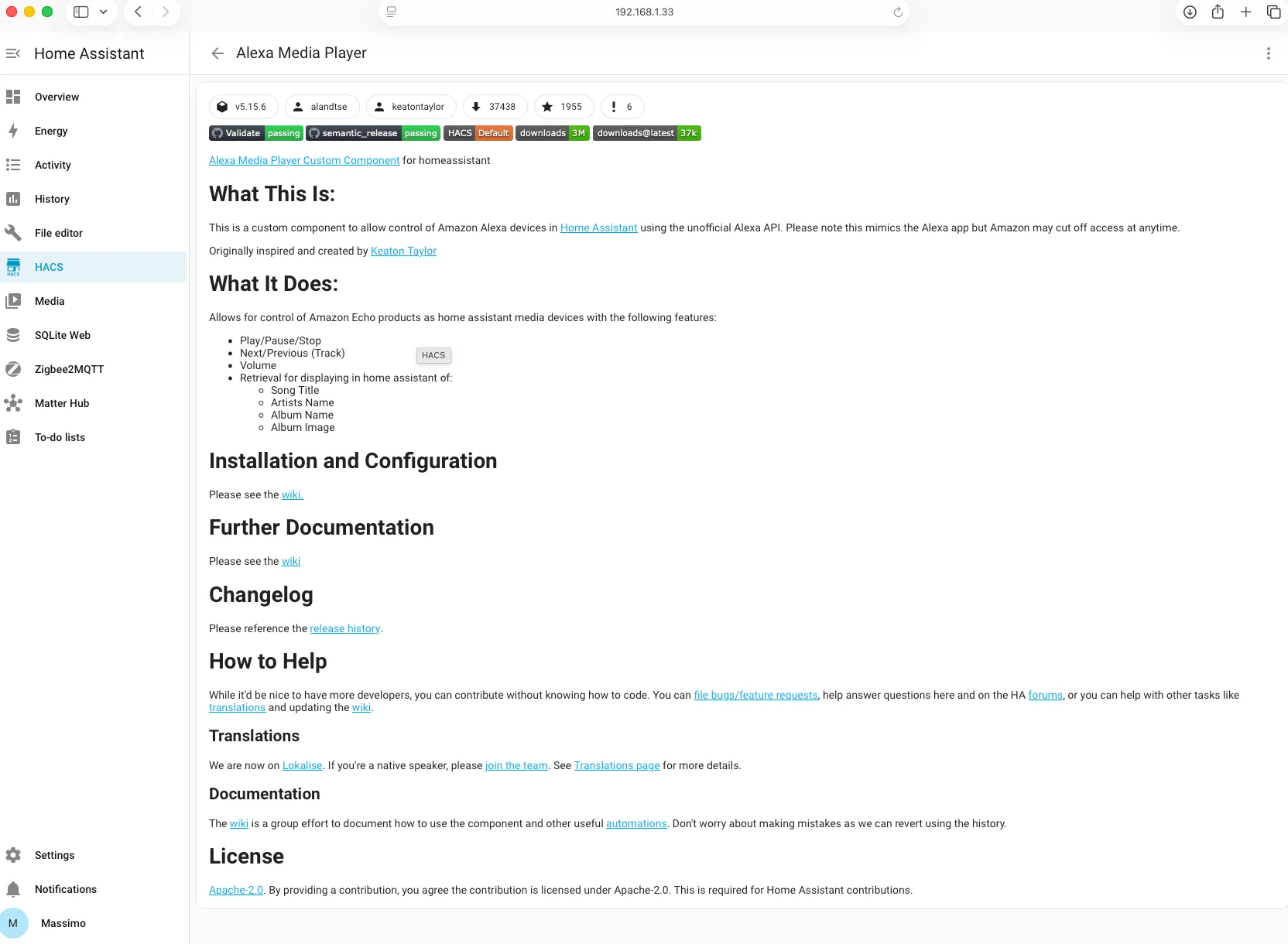The width and height of the screenshot is (1288, 944).
Task: Open the Safari share sheet
Action: click(x=1218, y=12)
